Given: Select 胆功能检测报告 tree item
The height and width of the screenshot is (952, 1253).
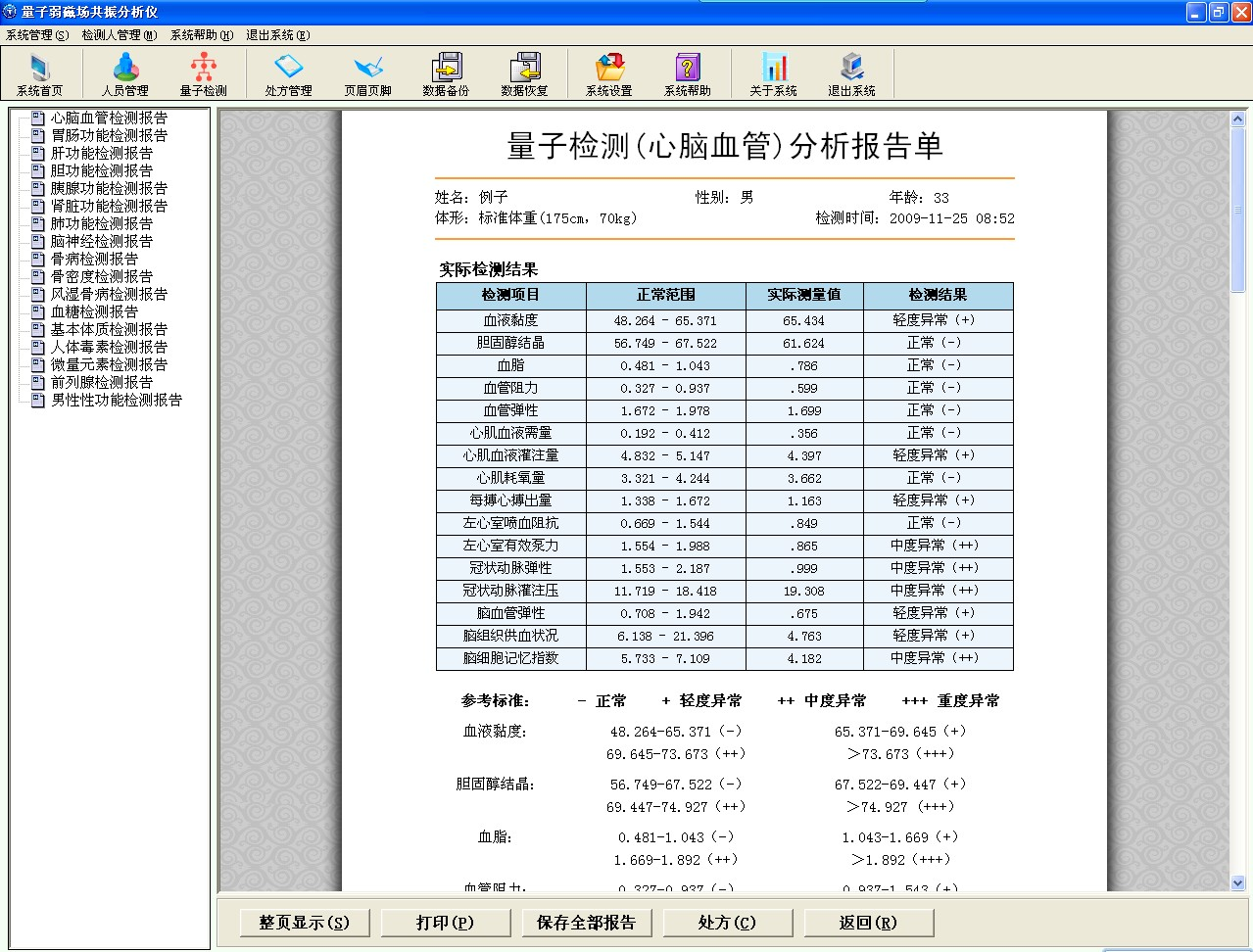Looking at the screenshot, I should (x=102, y=170).
